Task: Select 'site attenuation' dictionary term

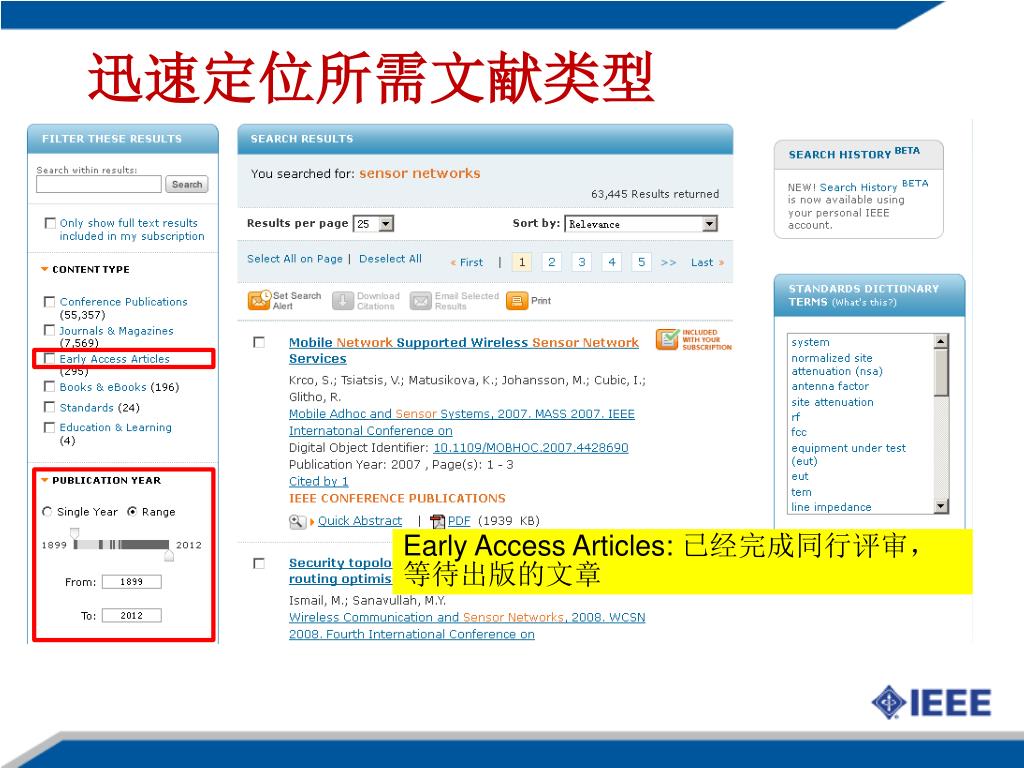Action: point(832,402)
